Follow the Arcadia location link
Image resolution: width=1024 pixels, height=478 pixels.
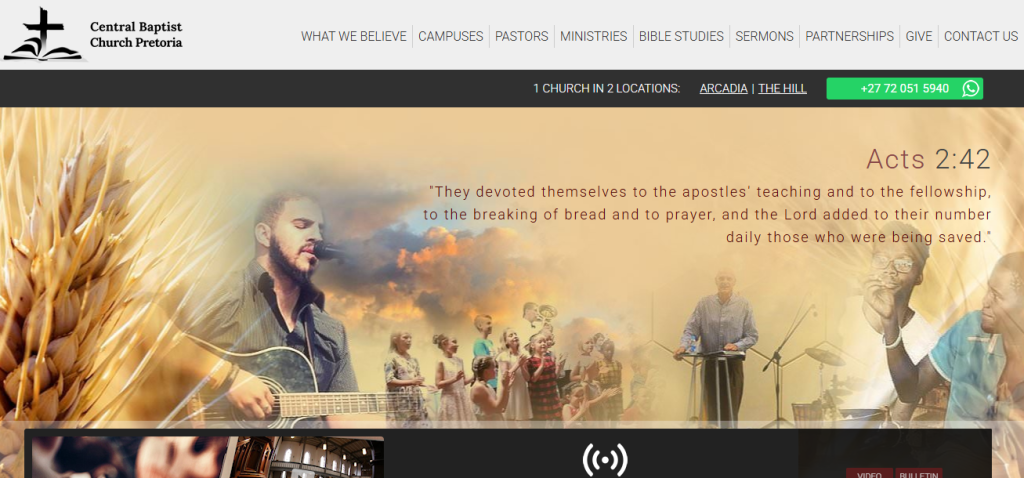(723, 89)
